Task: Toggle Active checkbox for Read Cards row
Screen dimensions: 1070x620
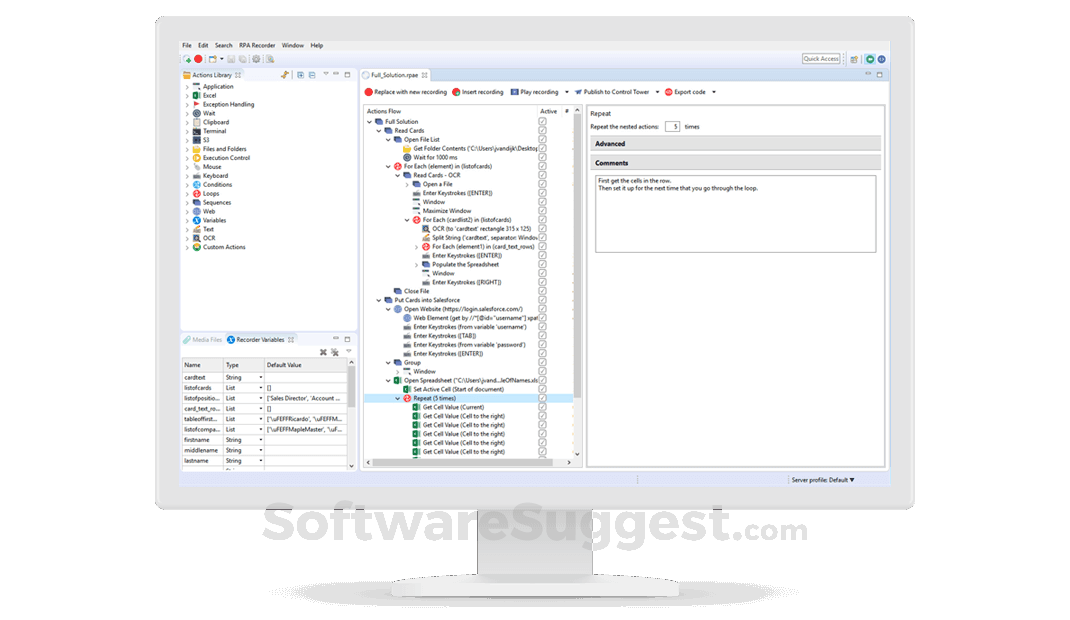Action: [x=543, y=130]
